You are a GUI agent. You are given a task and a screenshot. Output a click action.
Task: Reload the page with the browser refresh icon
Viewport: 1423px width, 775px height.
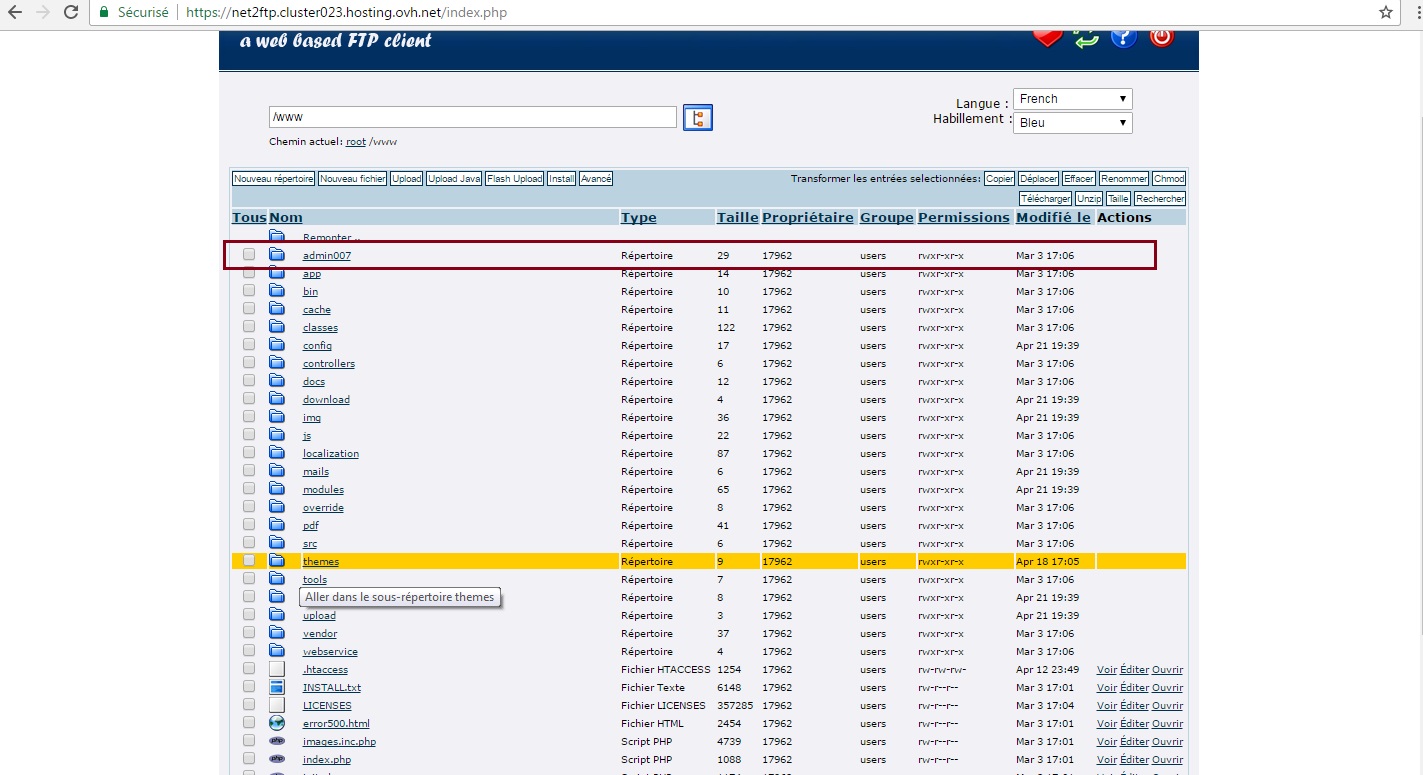tap(71, 13)
